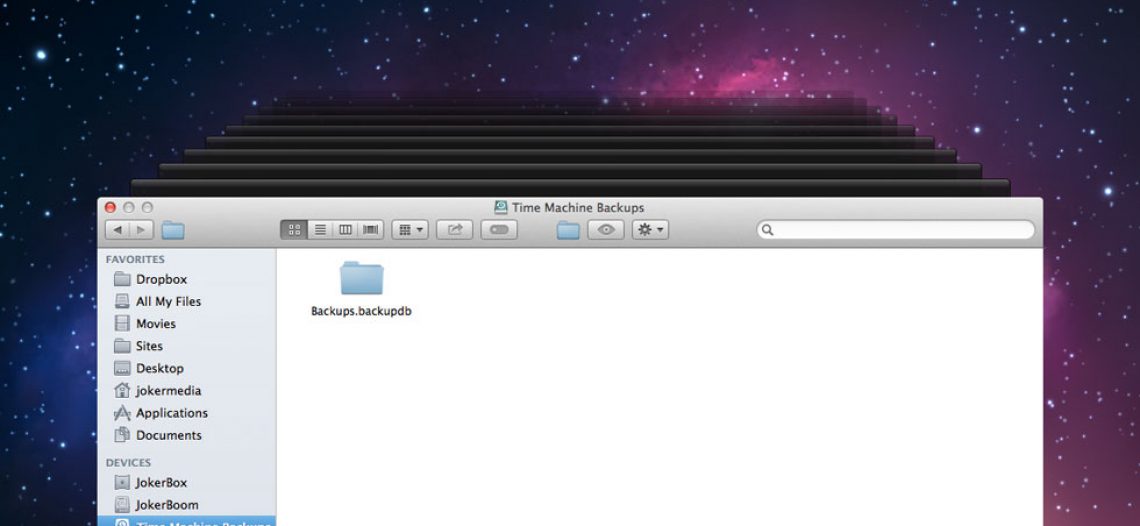
Task: Click the Quick Look eye button
Action: [x=606, y=230]
